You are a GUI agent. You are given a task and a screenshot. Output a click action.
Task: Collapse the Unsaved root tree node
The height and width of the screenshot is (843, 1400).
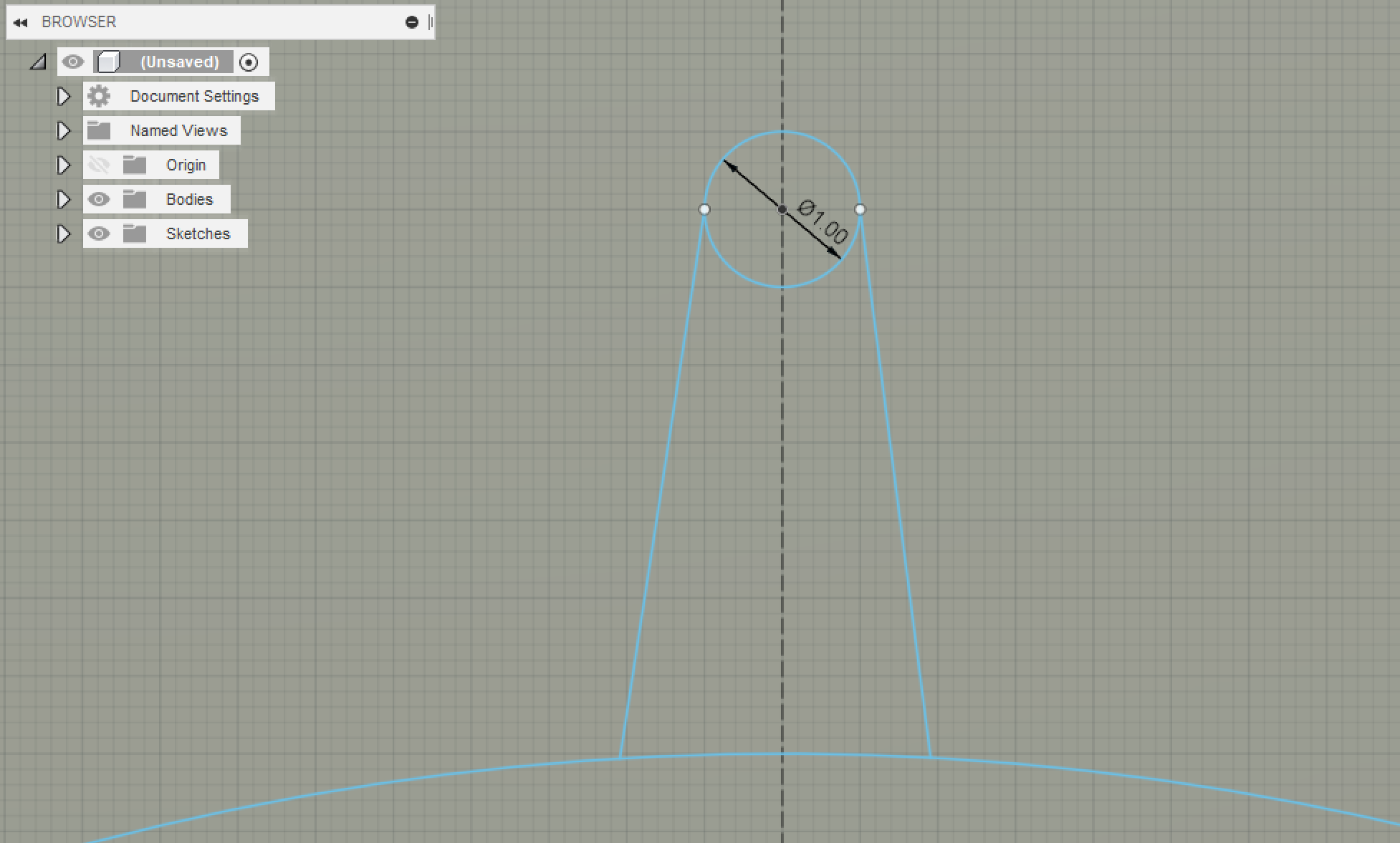[39, 62]
